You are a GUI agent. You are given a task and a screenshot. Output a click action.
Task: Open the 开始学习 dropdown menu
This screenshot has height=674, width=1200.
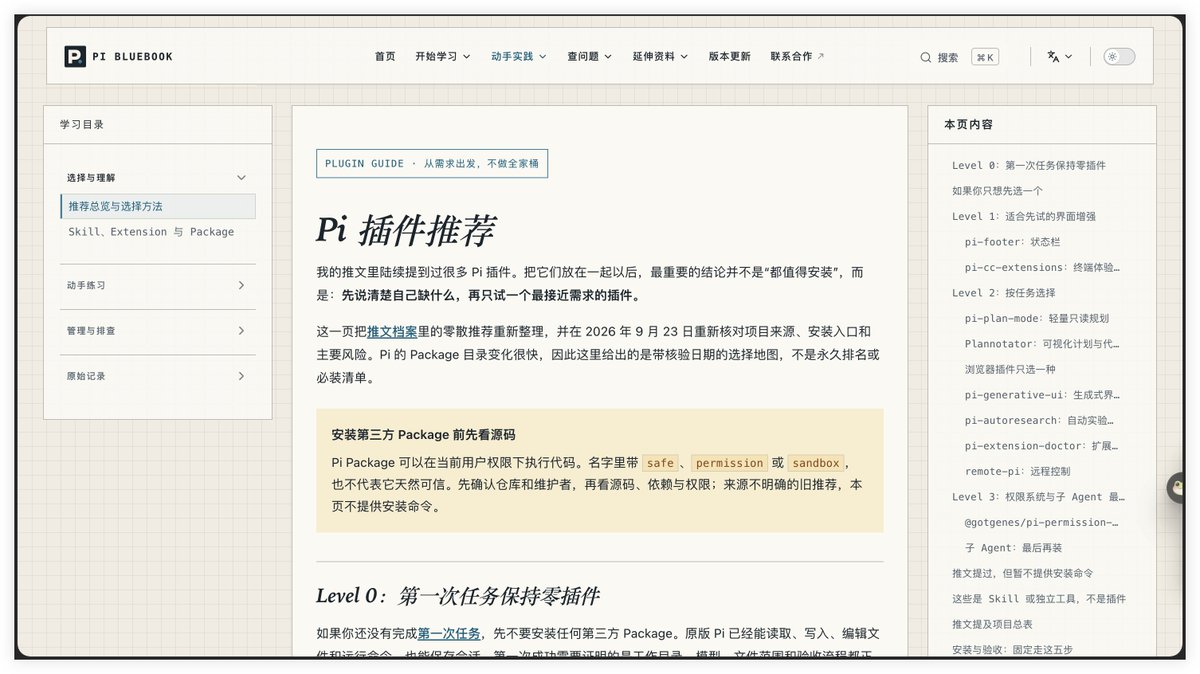click(x=443, y=57)
